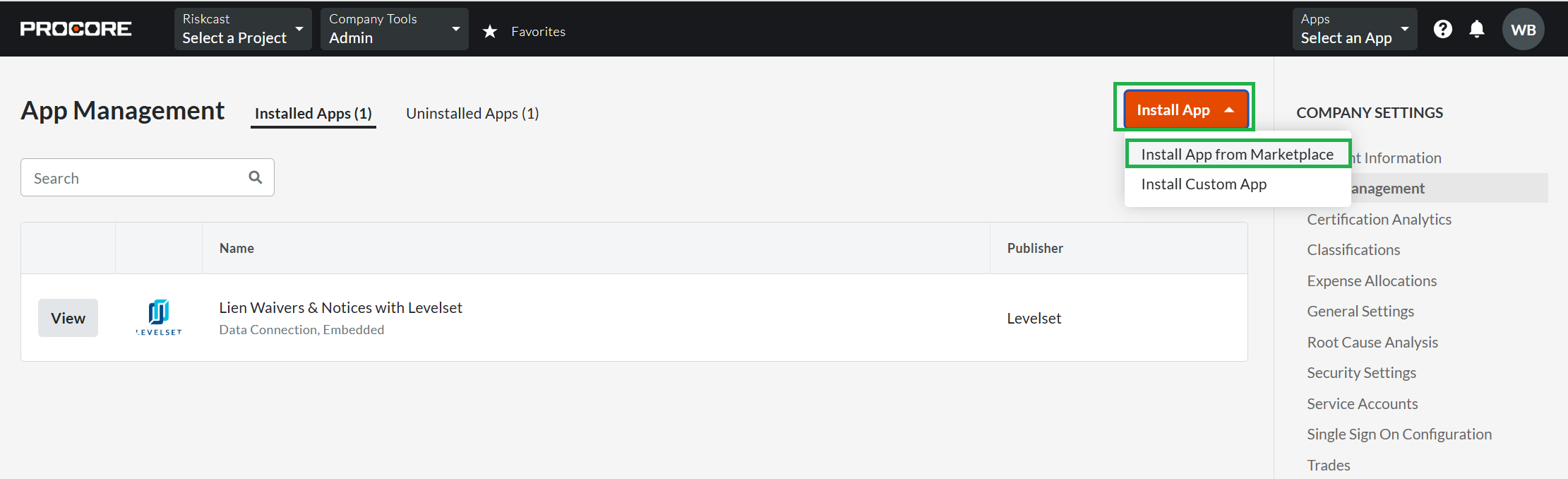Select the Installed Apps tab
This screenshot has width=1568, height=479.
(313, 114)
